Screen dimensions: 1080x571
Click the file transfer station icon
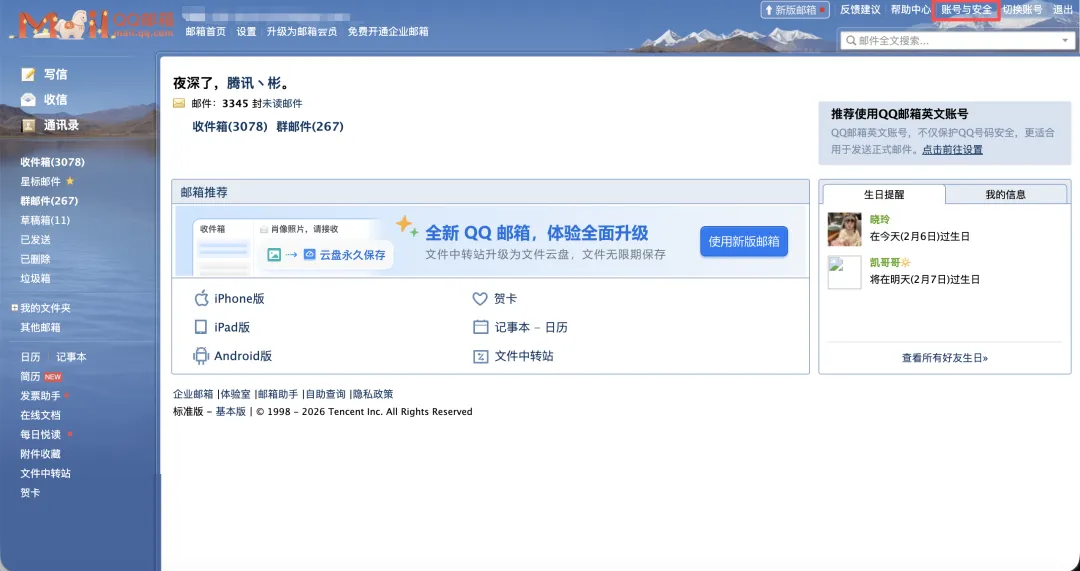[x=481, y=356]
